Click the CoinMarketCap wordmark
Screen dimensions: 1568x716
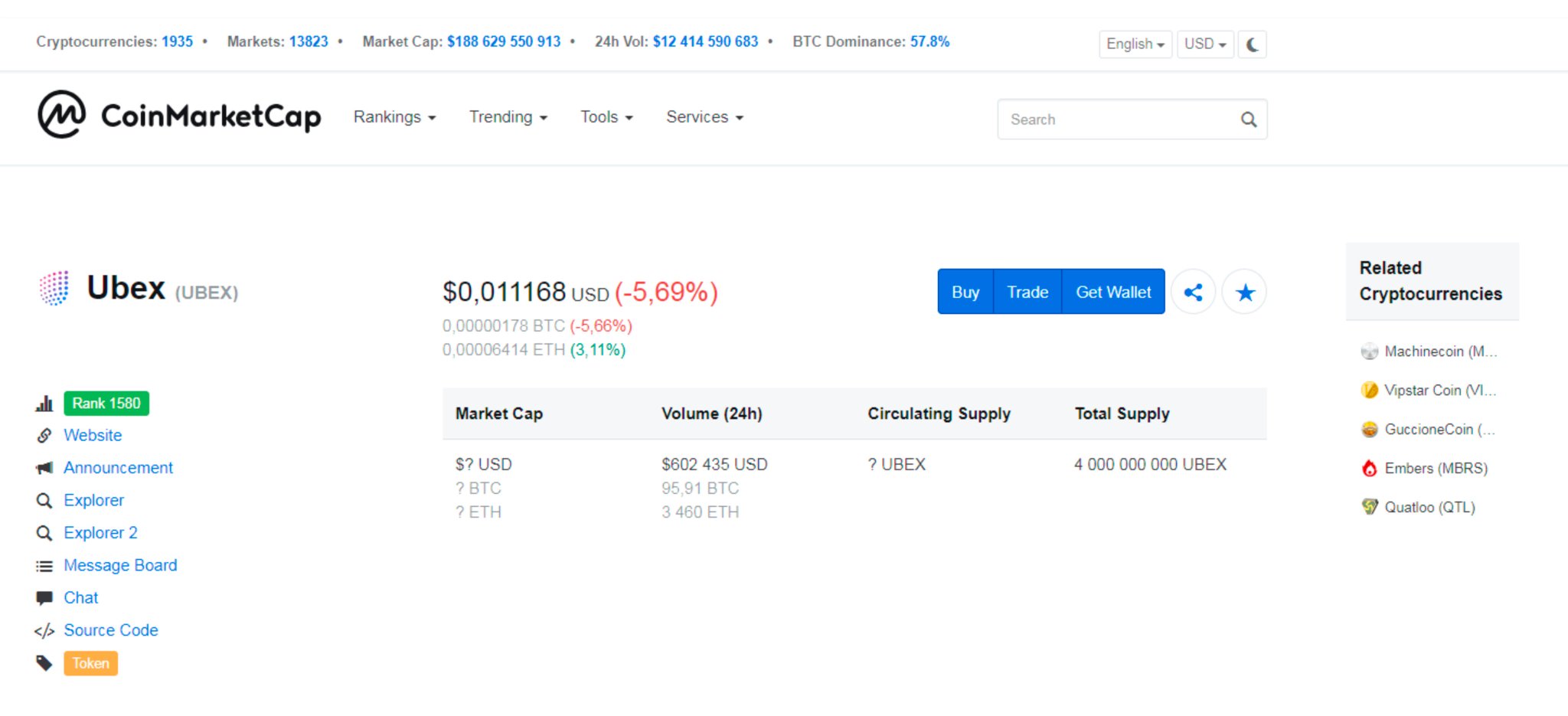[x=211, y=116]
